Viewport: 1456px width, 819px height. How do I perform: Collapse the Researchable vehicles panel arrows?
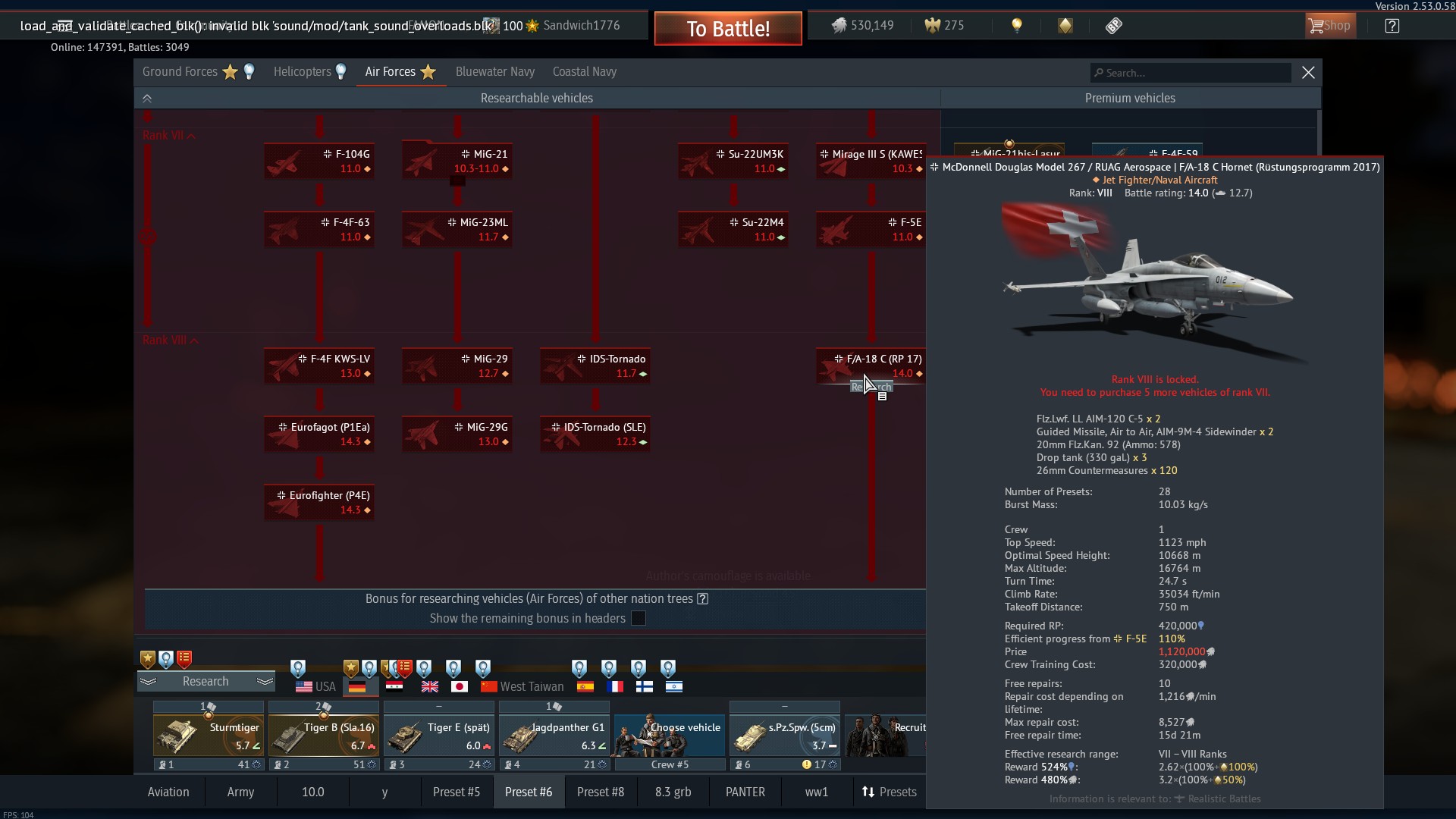[x=147, y=99]
